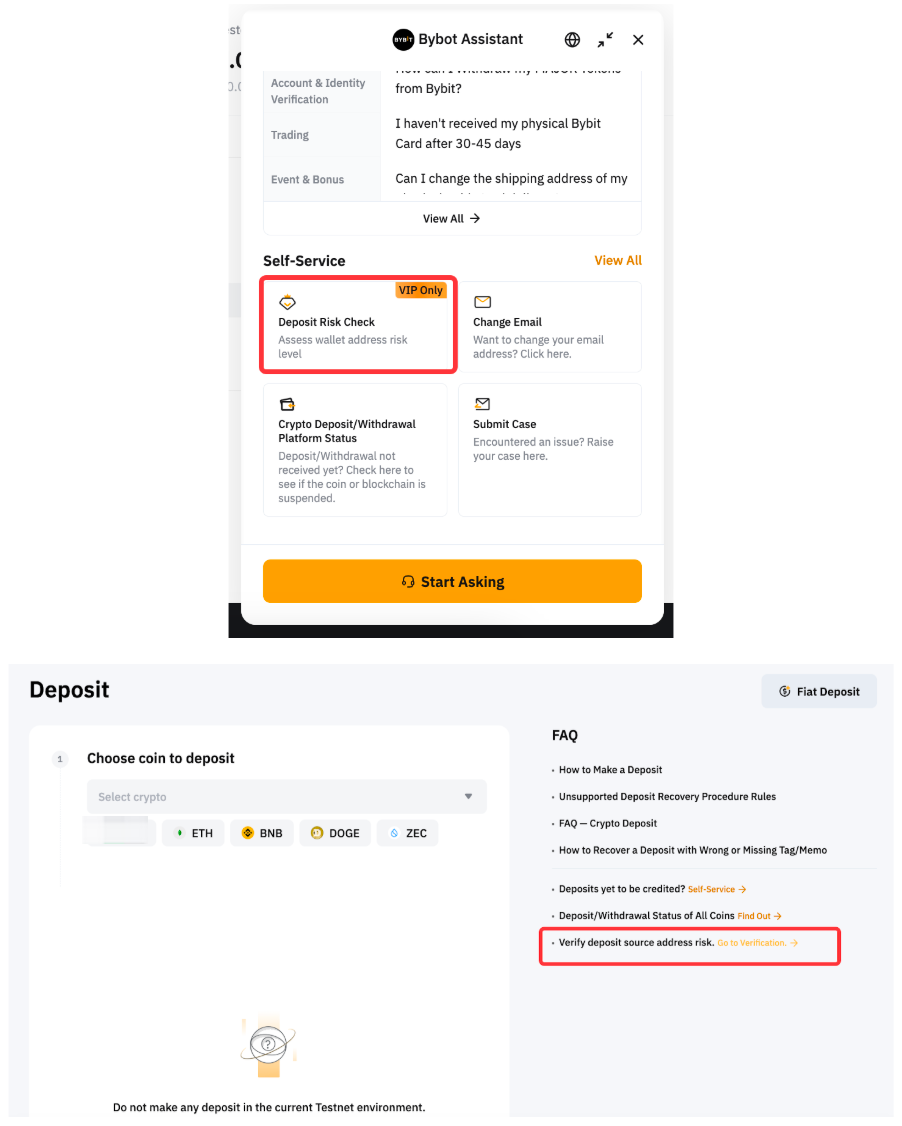
Task: Open the Event & Bonus category
Action: (307, 180)
